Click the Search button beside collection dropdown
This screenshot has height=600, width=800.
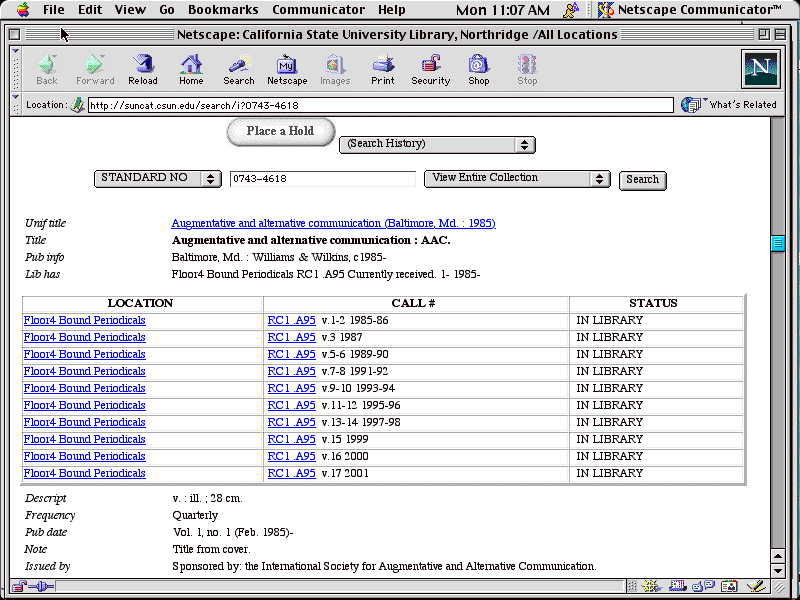[x=642, y=180]
